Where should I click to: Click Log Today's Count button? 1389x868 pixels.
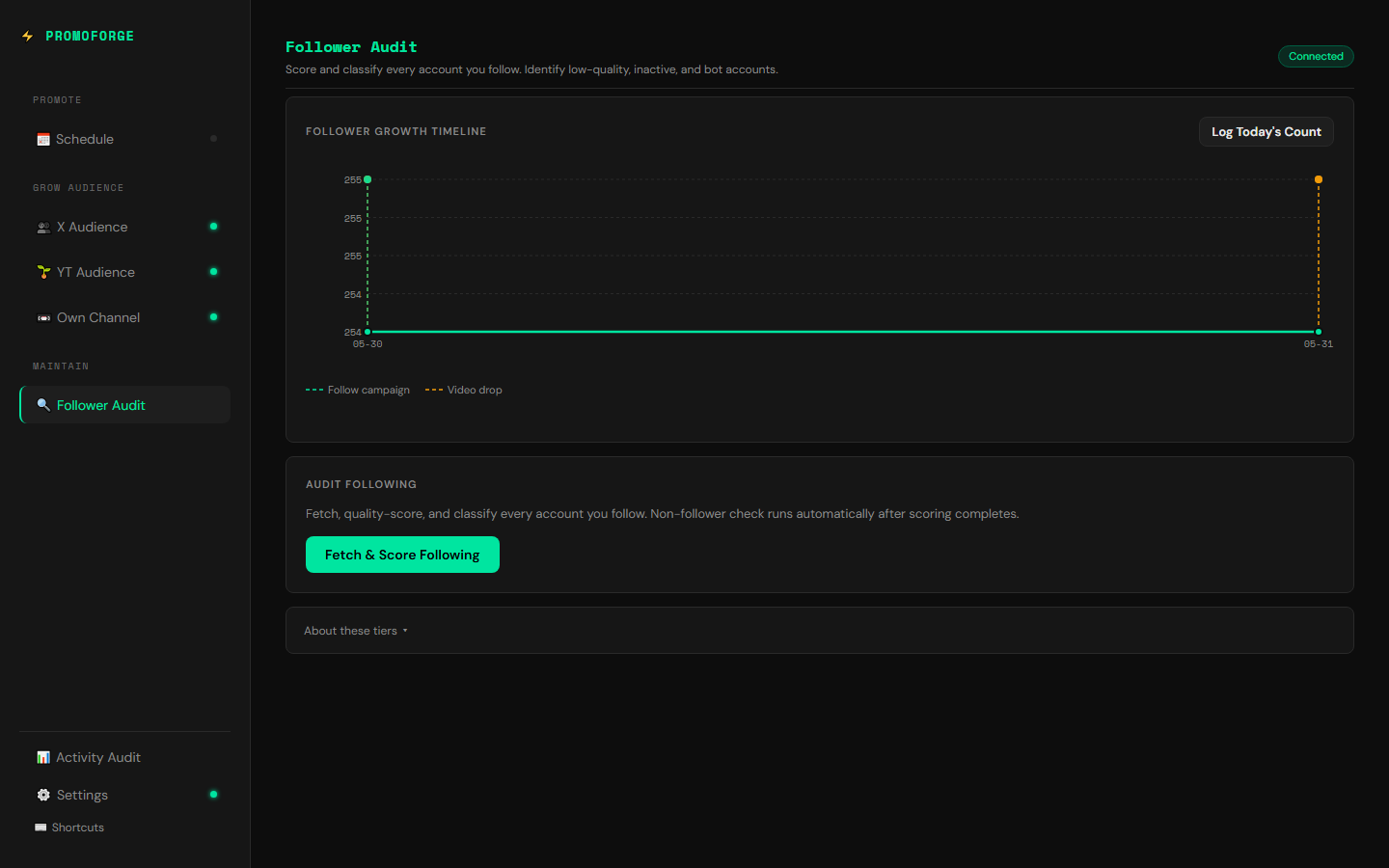coord(1266,132)
